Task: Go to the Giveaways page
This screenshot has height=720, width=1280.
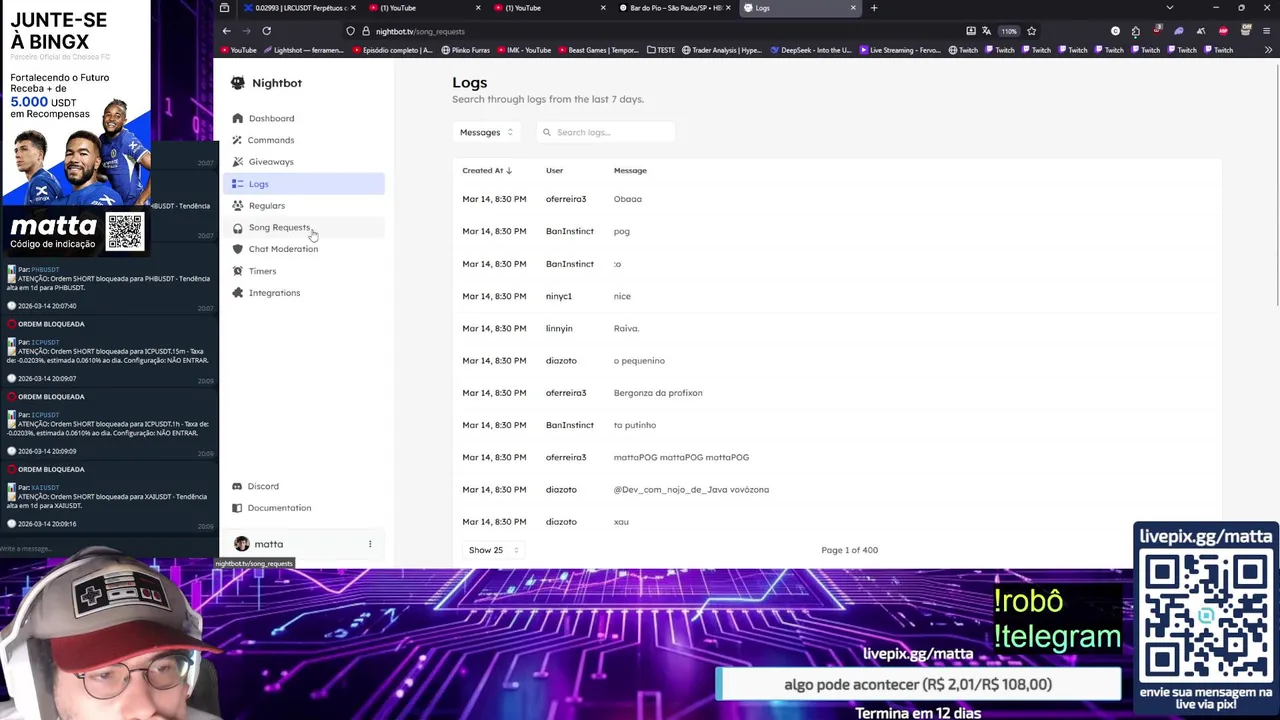Action: coord(305,162)
